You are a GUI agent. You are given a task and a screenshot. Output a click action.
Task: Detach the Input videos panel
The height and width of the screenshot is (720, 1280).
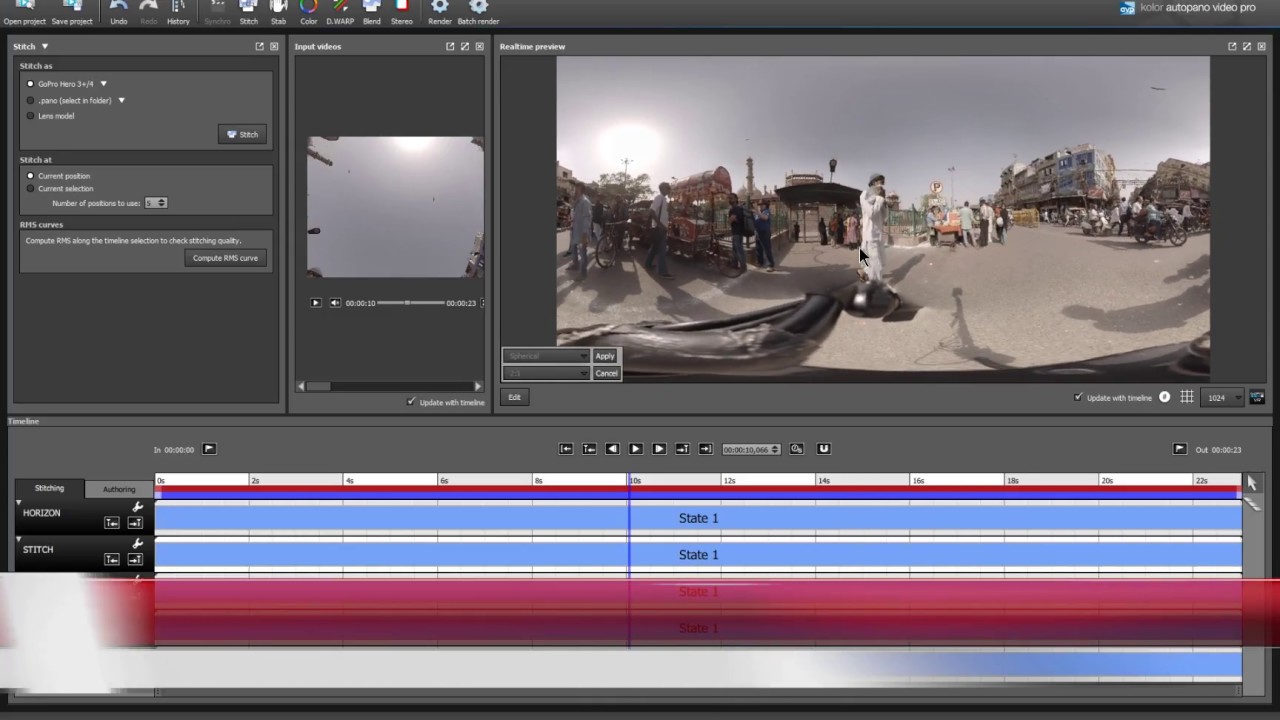[x=450, y=46]
